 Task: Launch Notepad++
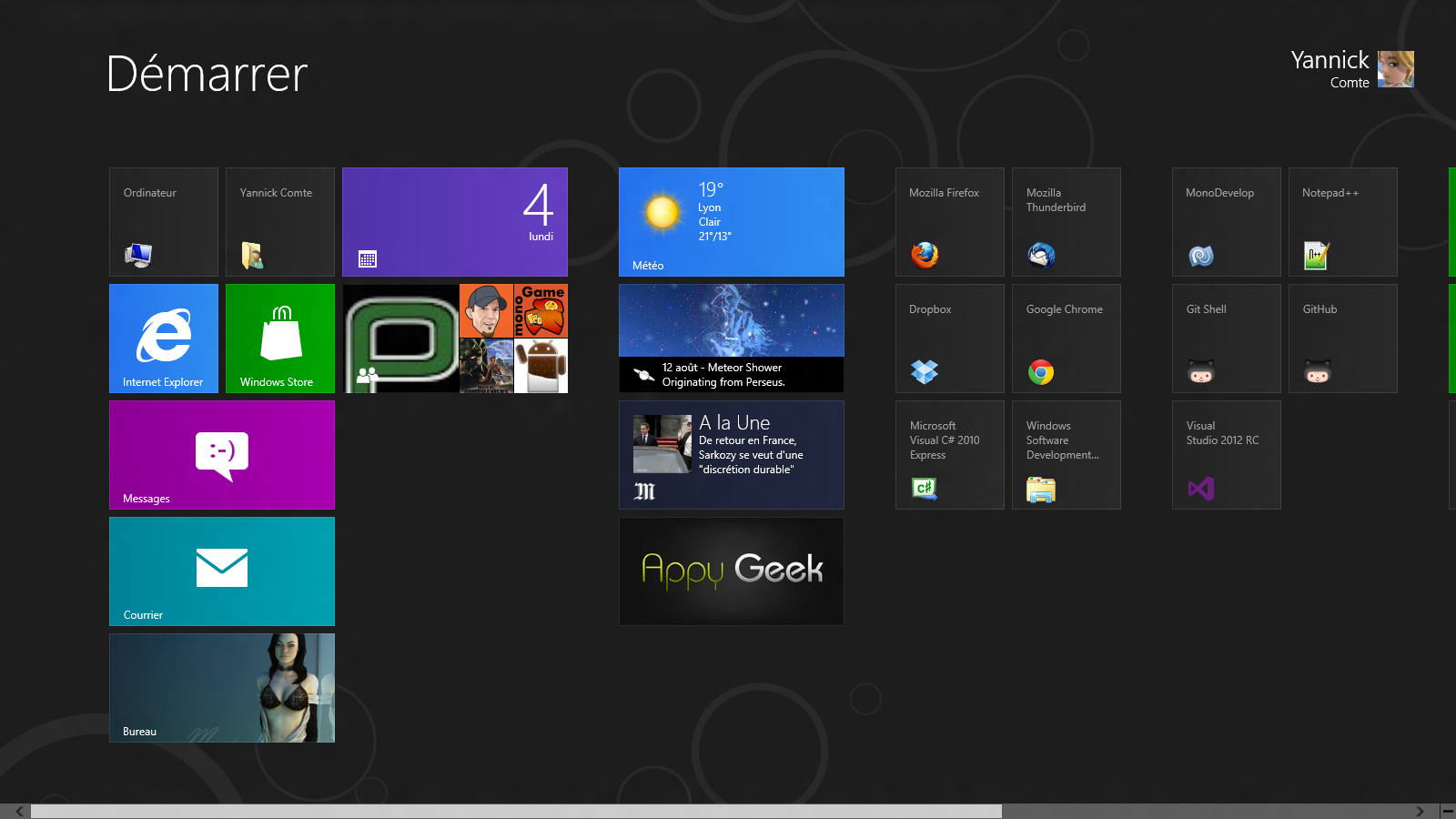click(x=1343, y=222)
